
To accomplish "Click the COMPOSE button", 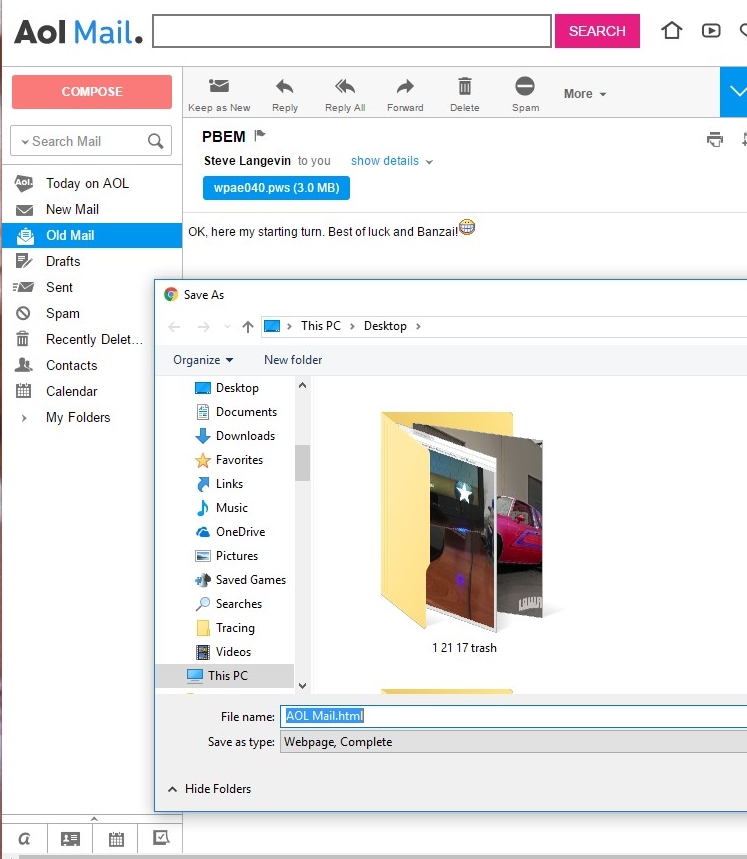I will click(92, 91).
